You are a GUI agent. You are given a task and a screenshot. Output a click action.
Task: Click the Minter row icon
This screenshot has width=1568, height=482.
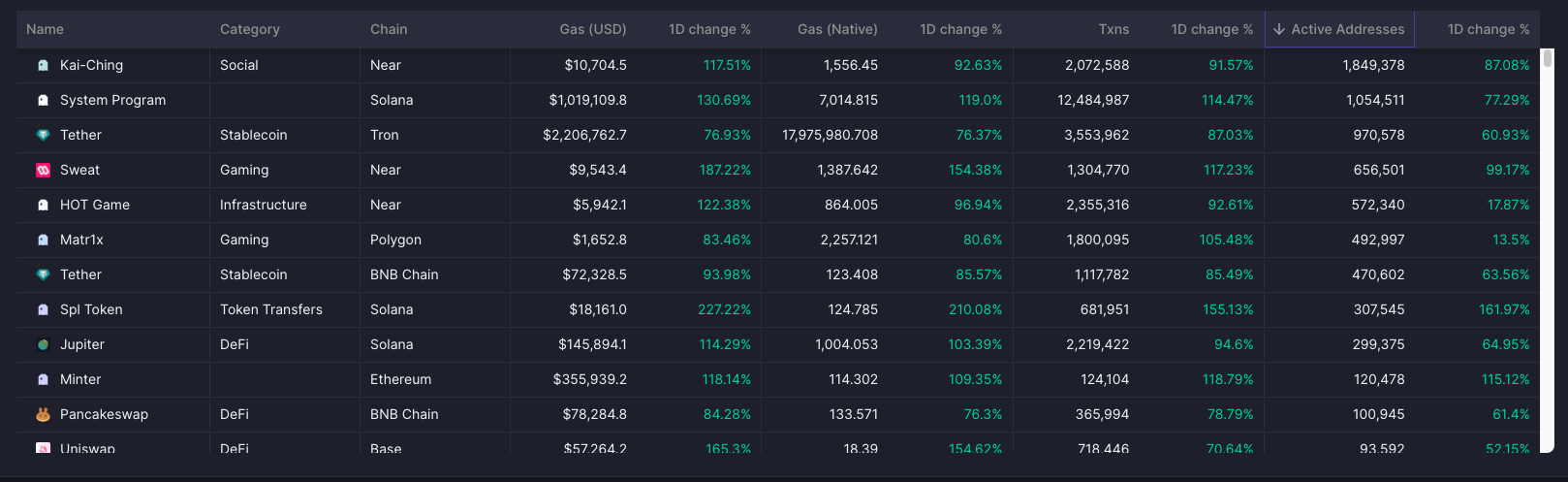coord(43,379)
